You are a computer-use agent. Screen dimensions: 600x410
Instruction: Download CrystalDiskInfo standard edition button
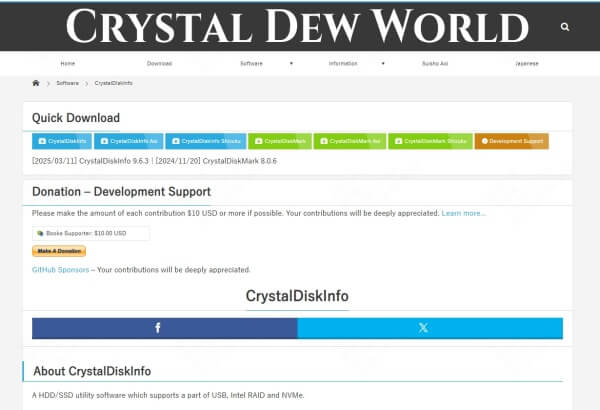pos(62,141)
